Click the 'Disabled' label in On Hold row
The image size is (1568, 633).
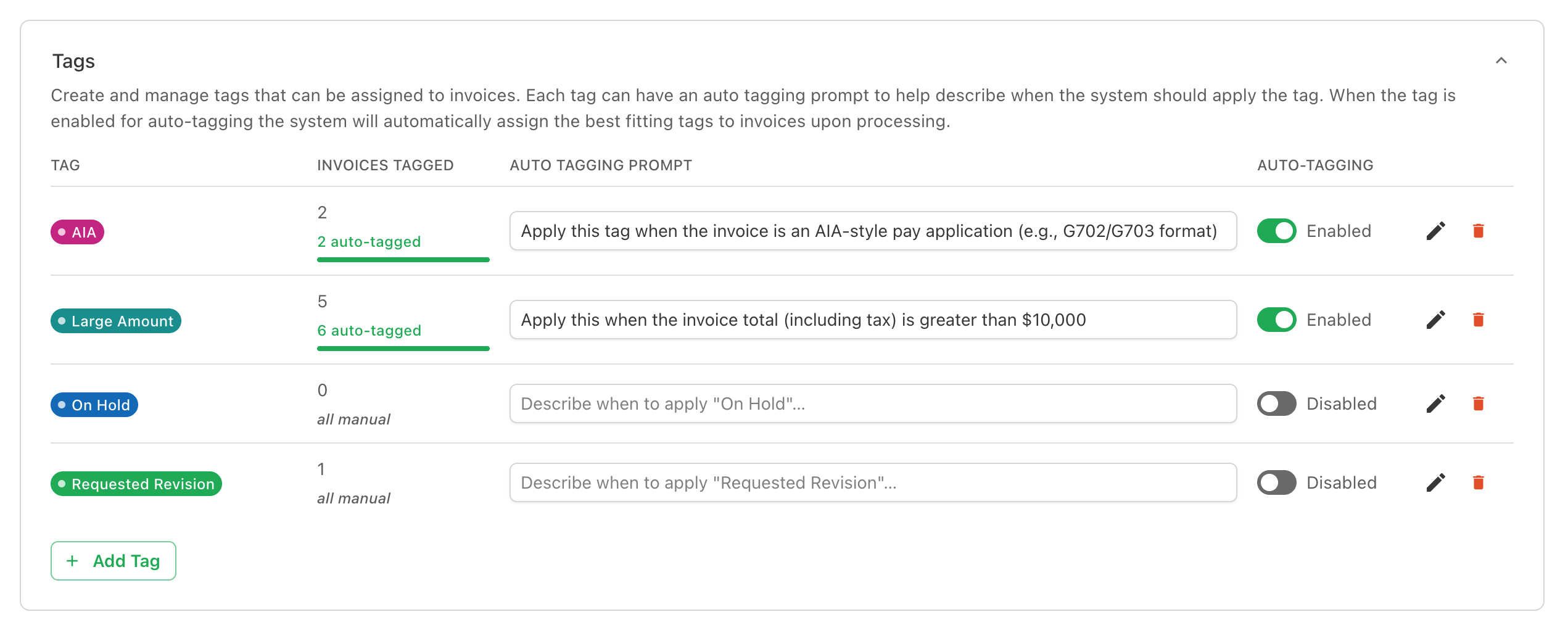coord(1342,404)
